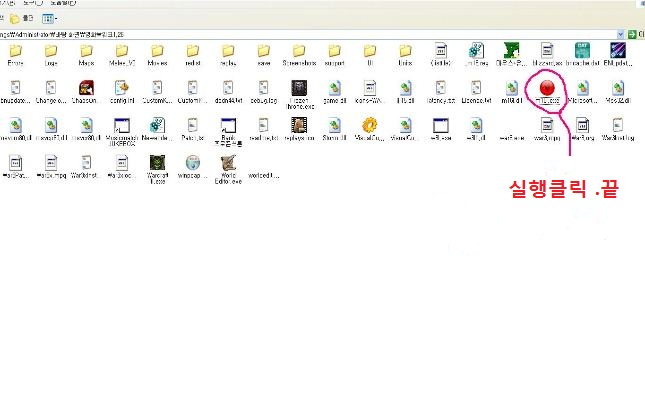The height and width of the screenshot is (415, 645).
Task: Open the Maps folder
Action: (85, 51)
